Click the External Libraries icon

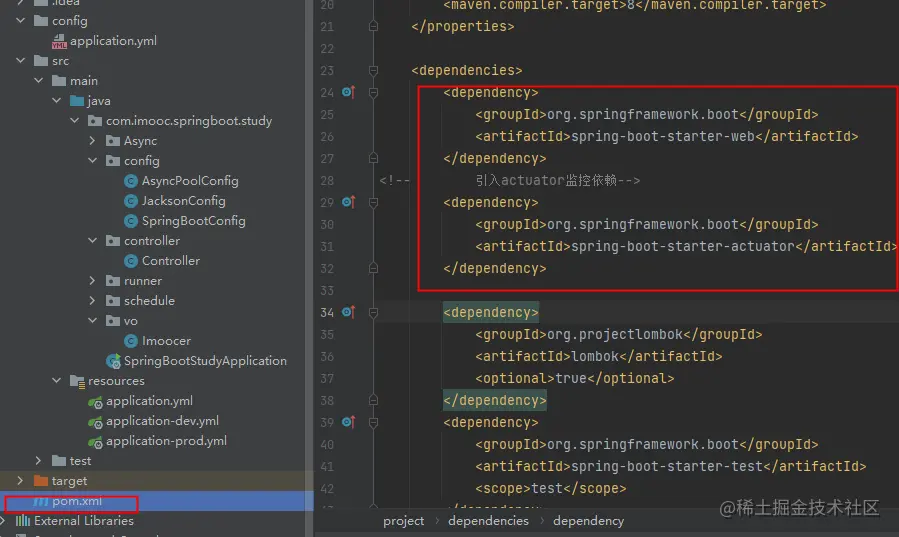click(23, 521)
